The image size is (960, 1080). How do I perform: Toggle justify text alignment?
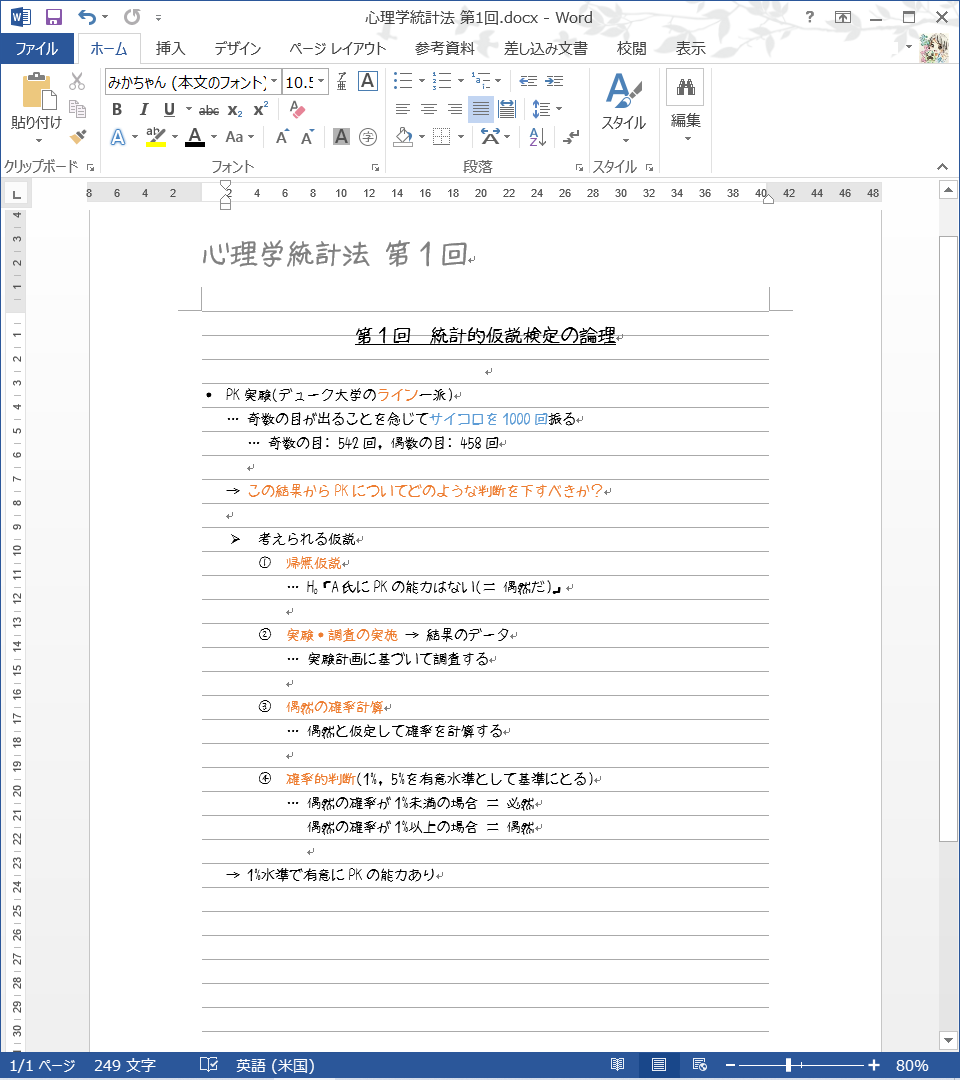click(480, 109)
